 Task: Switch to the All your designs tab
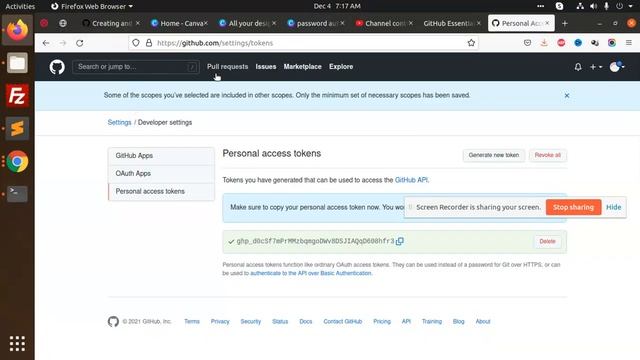point(247,23)
